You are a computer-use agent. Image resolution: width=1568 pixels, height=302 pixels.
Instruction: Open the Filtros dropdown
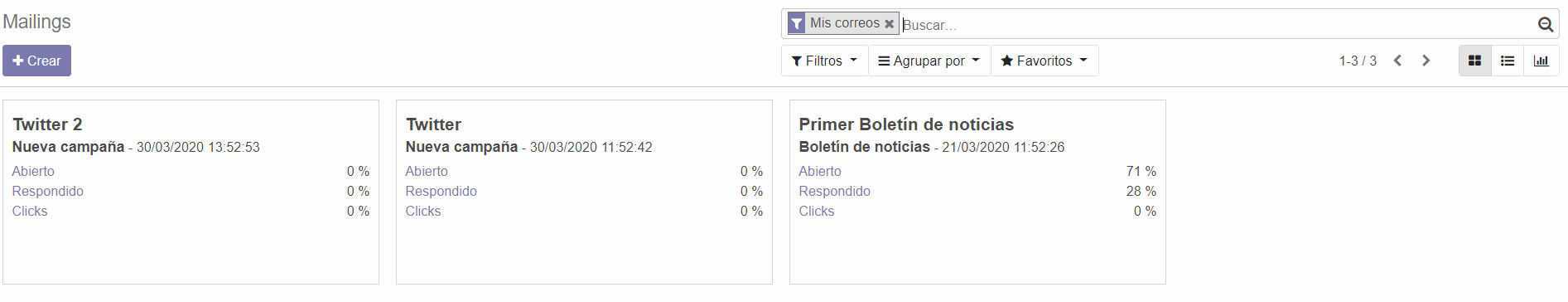(x=824, y=61)
